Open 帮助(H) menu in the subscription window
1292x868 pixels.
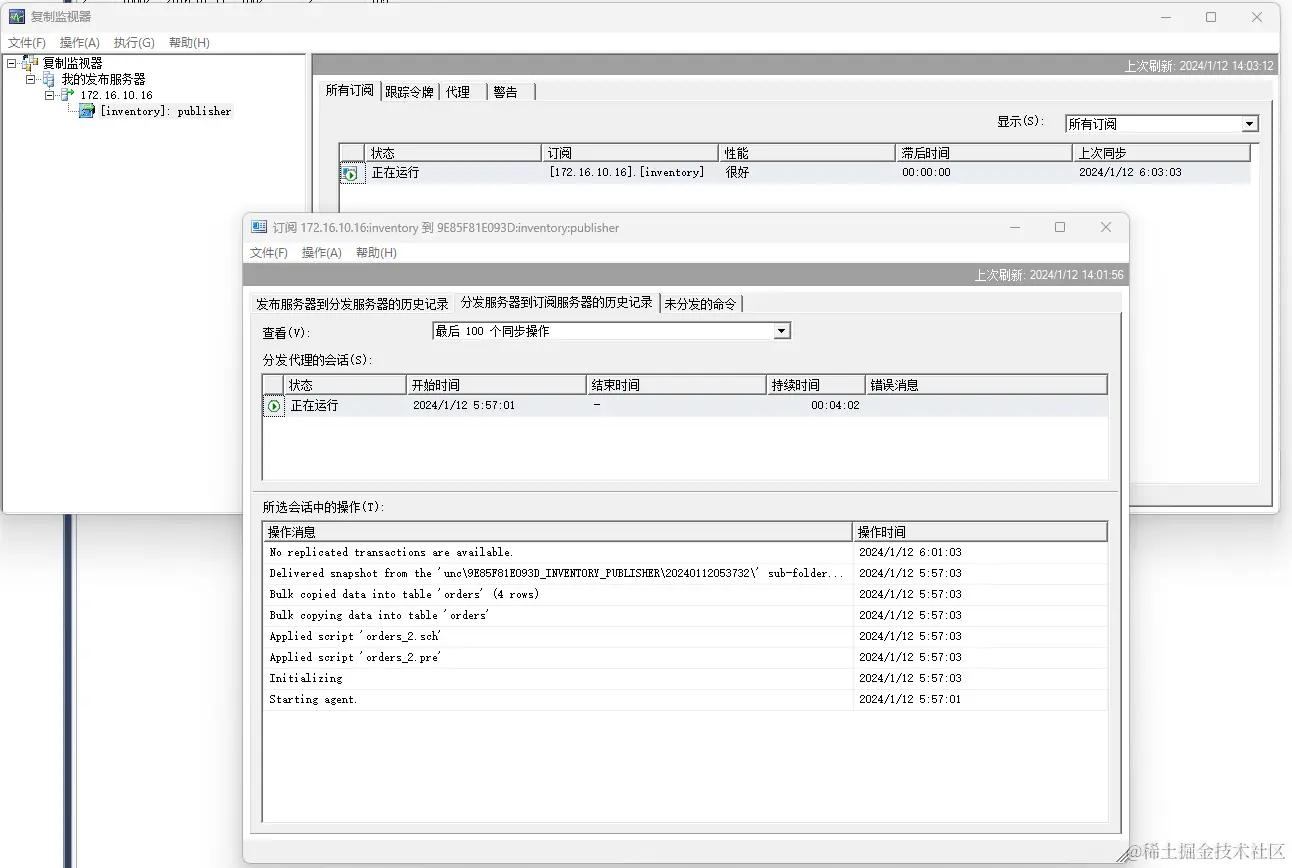376,253
